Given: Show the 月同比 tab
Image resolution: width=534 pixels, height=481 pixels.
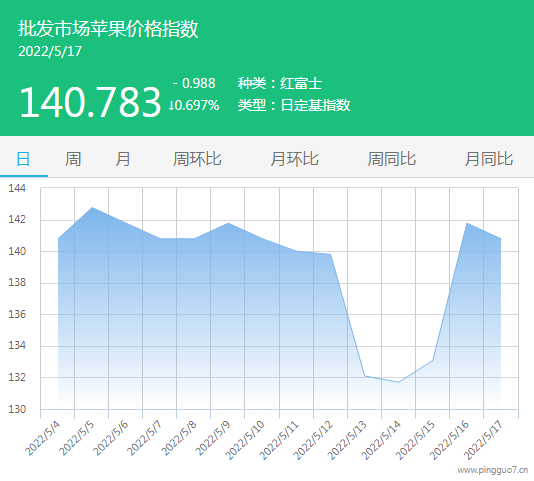Looking at the screenshot, I should tap(489, 159).
